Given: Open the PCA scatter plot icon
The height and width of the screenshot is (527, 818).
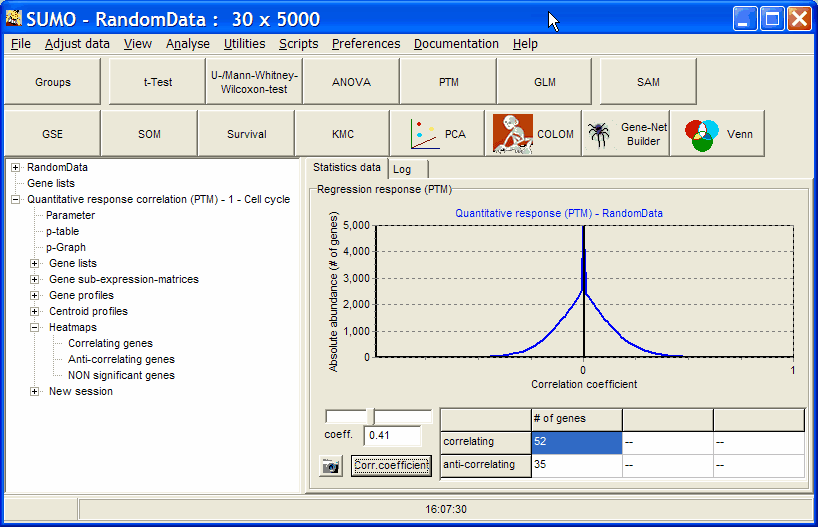Looking at the screenshot, I should coord(424,134).
